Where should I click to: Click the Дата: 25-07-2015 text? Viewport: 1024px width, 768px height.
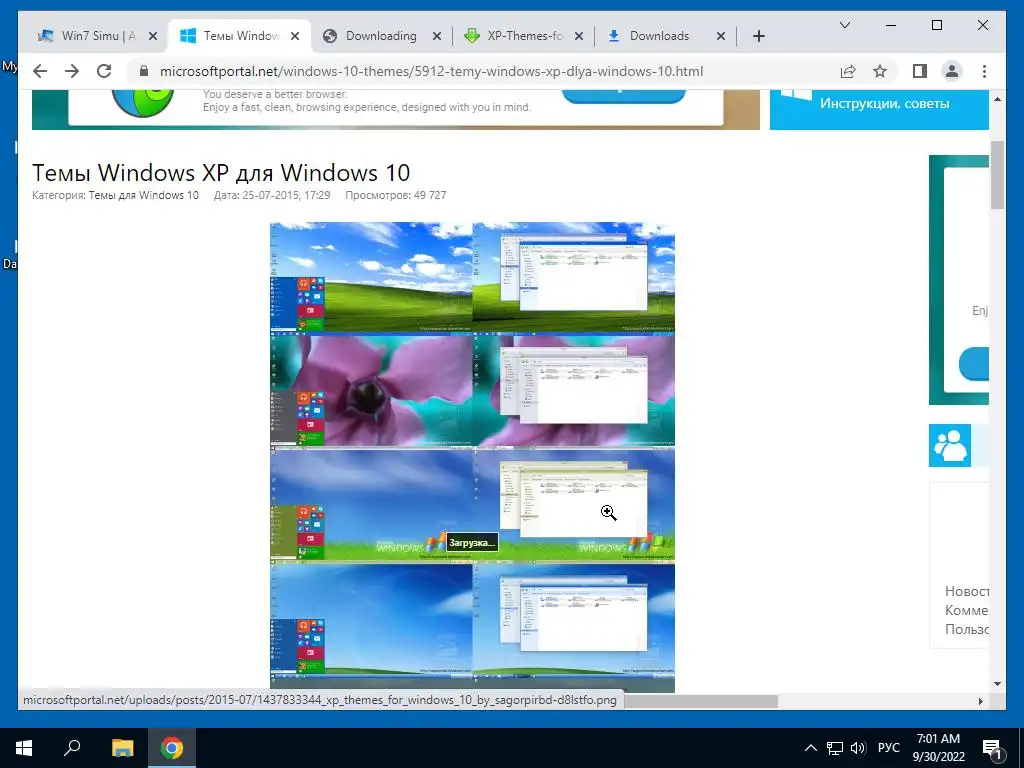click(x=272, y=195)
